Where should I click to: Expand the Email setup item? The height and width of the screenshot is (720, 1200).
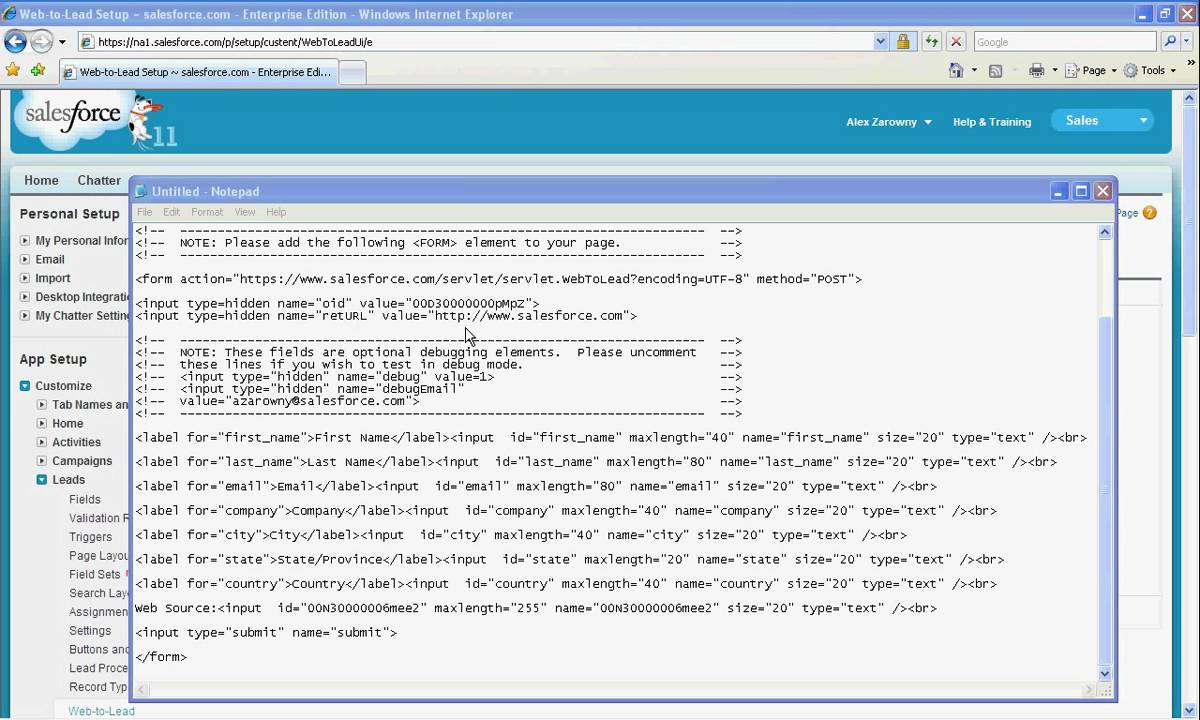[25, 259]
